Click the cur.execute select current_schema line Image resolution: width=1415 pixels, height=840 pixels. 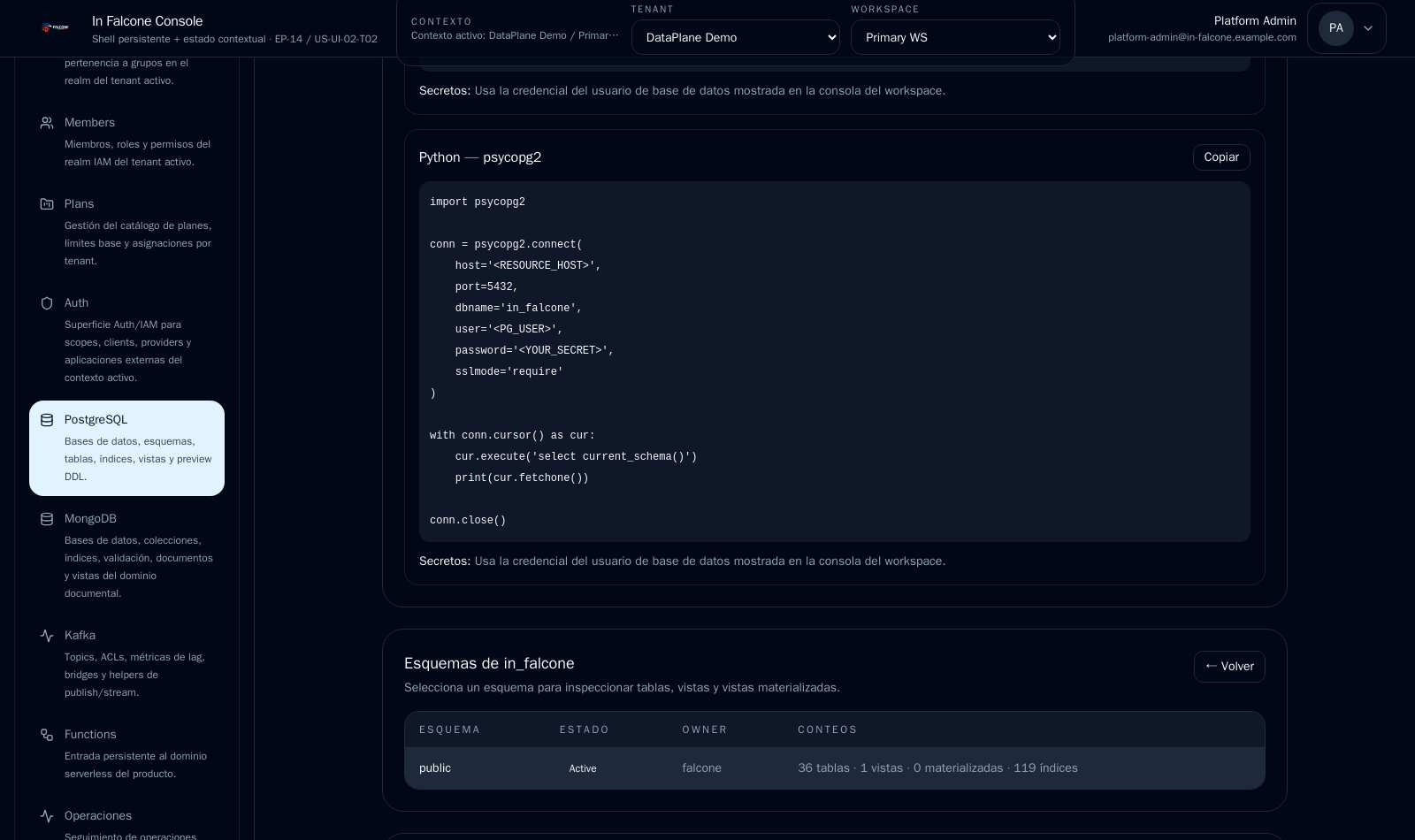[x=577, y=457]
